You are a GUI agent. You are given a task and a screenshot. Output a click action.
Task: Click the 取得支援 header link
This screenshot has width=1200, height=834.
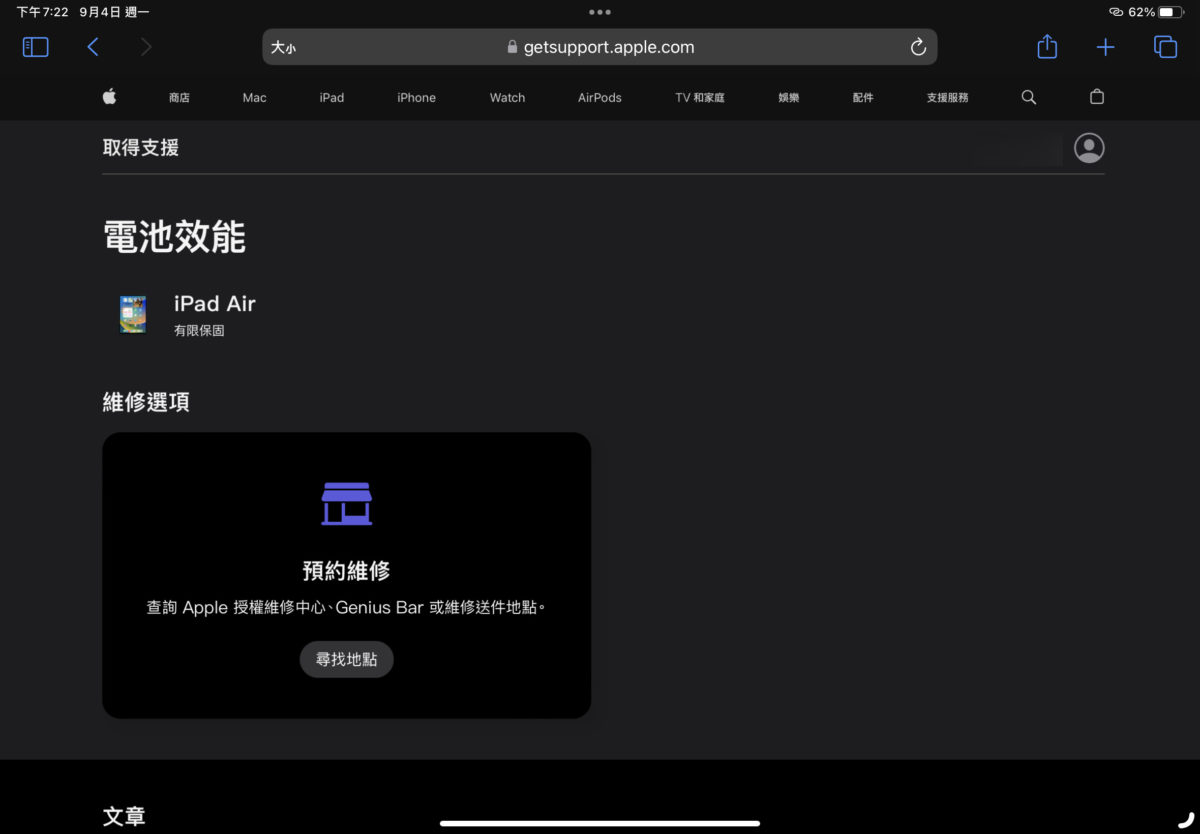pyautogui.click(x=141, y=148)
